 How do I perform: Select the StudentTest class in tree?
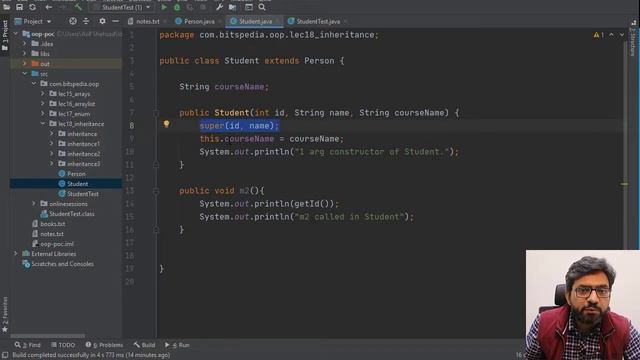tap(82, 194)
